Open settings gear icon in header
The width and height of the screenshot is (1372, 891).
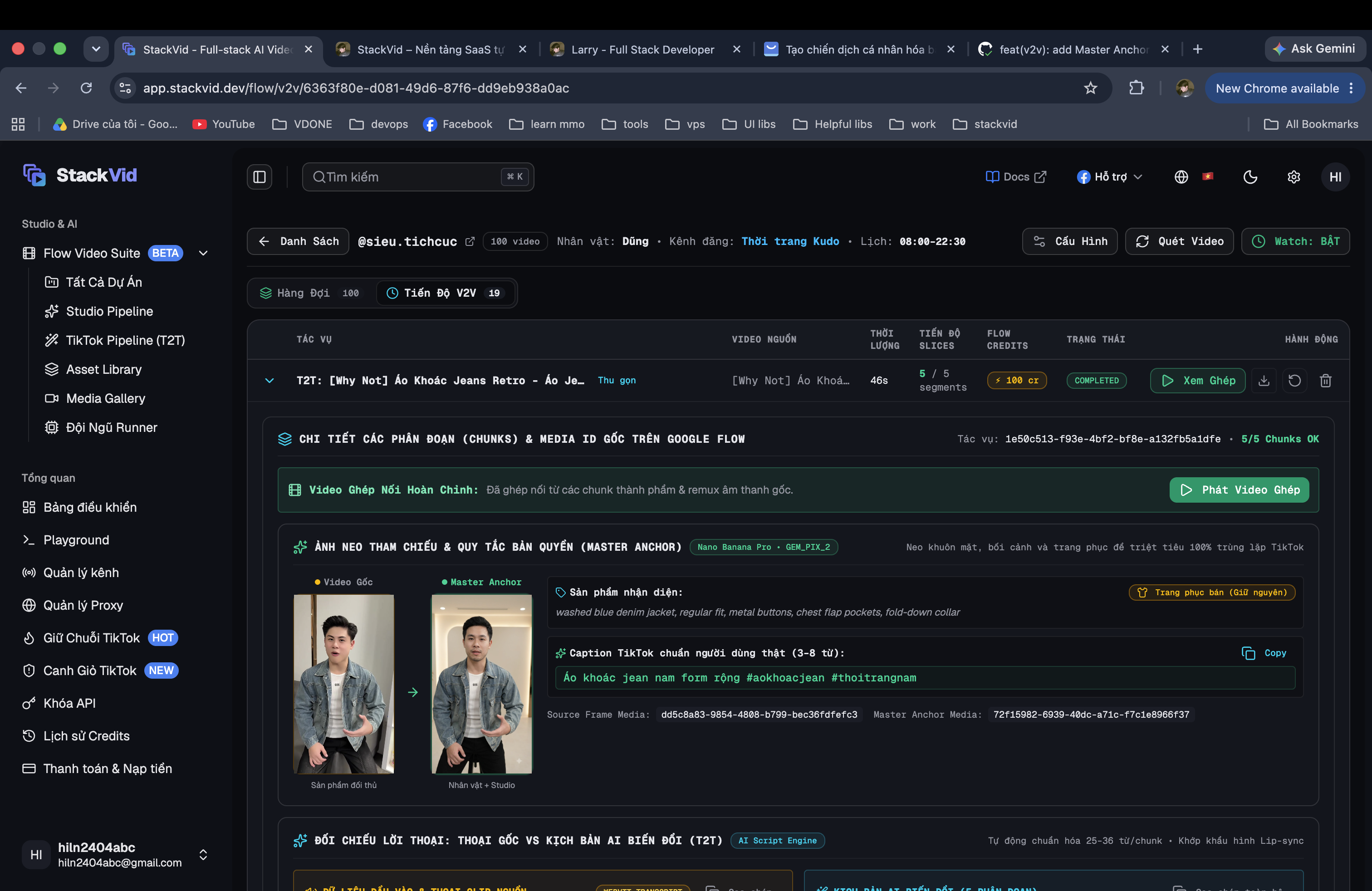[x=1294, y=177]
